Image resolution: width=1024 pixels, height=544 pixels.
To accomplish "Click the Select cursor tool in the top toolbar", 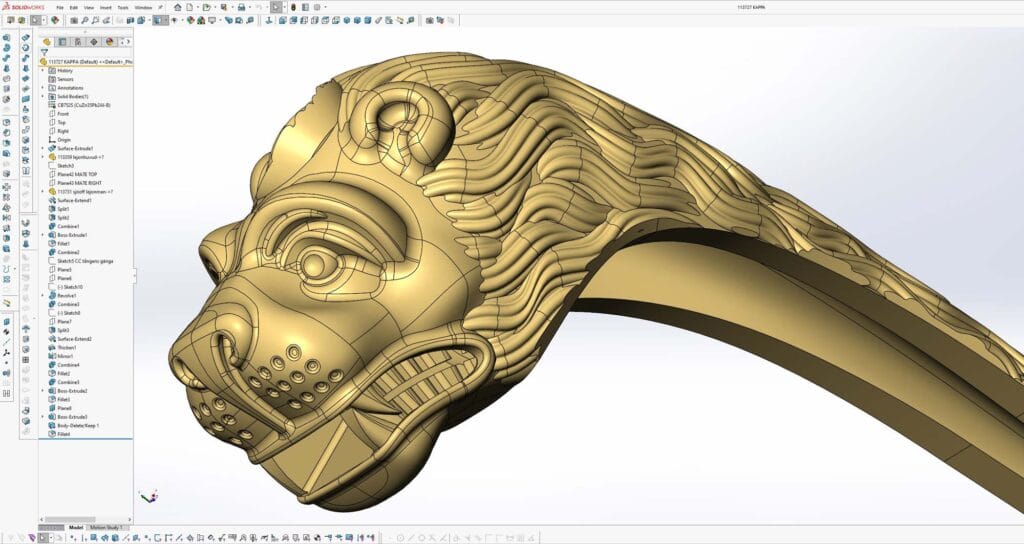I will coord(276,7).
